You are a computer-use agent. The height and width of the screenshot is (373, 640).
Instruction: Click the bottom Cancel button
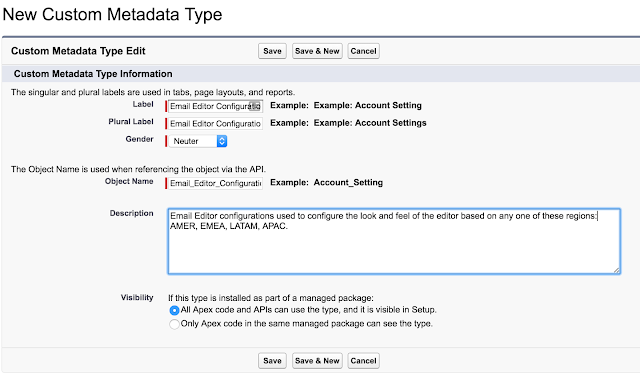point(363,361)
